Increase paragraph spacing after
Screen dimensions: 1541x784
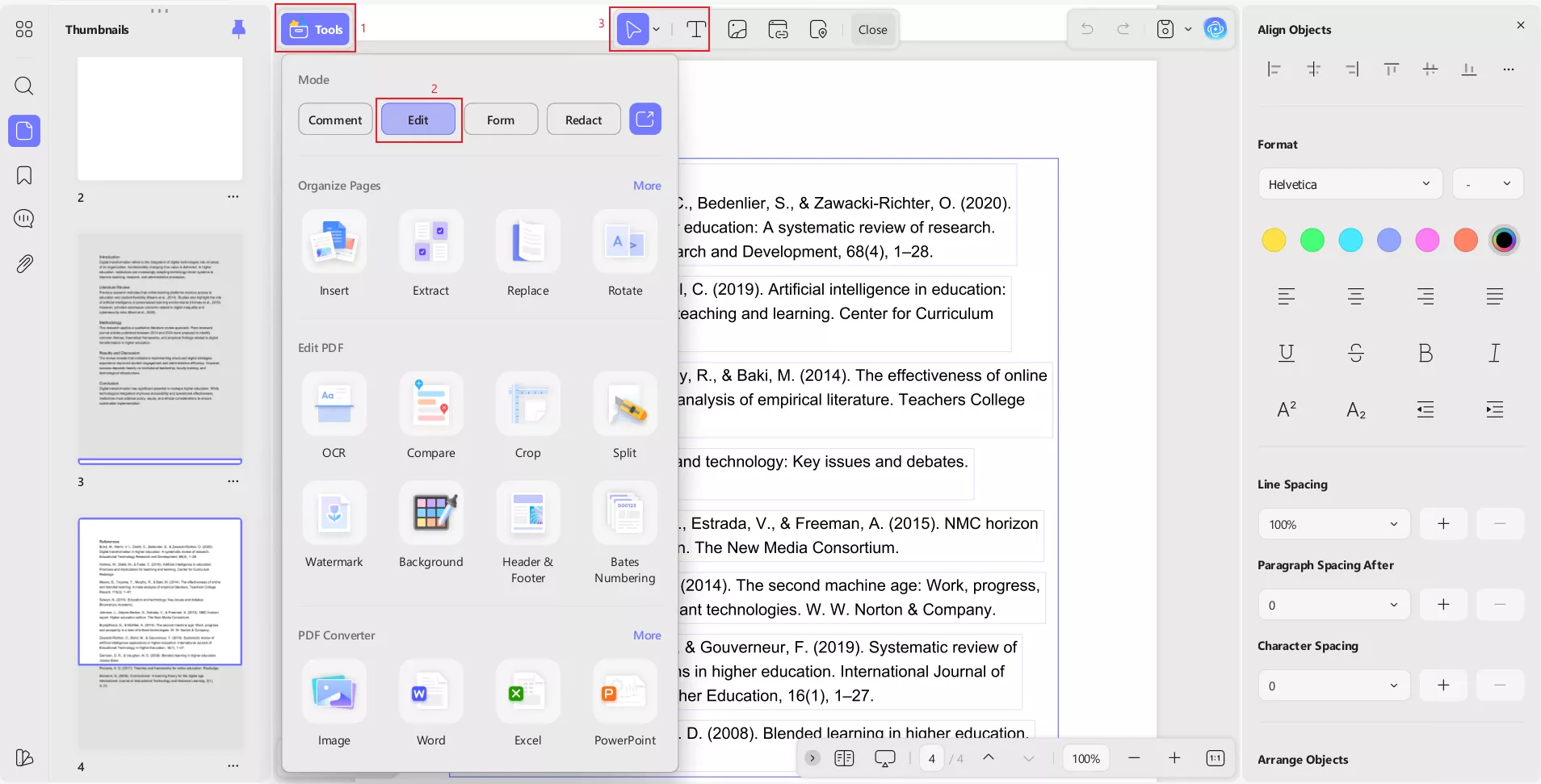click(1443, 605)
